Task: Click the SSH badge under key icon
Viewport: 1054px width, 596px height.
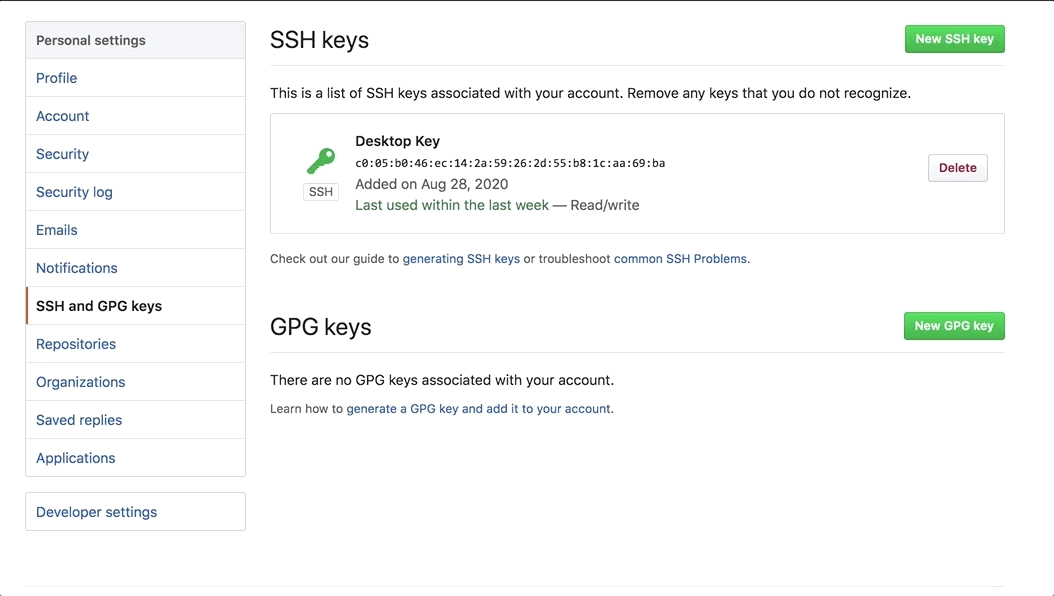Action: click(x=321, y=192)
